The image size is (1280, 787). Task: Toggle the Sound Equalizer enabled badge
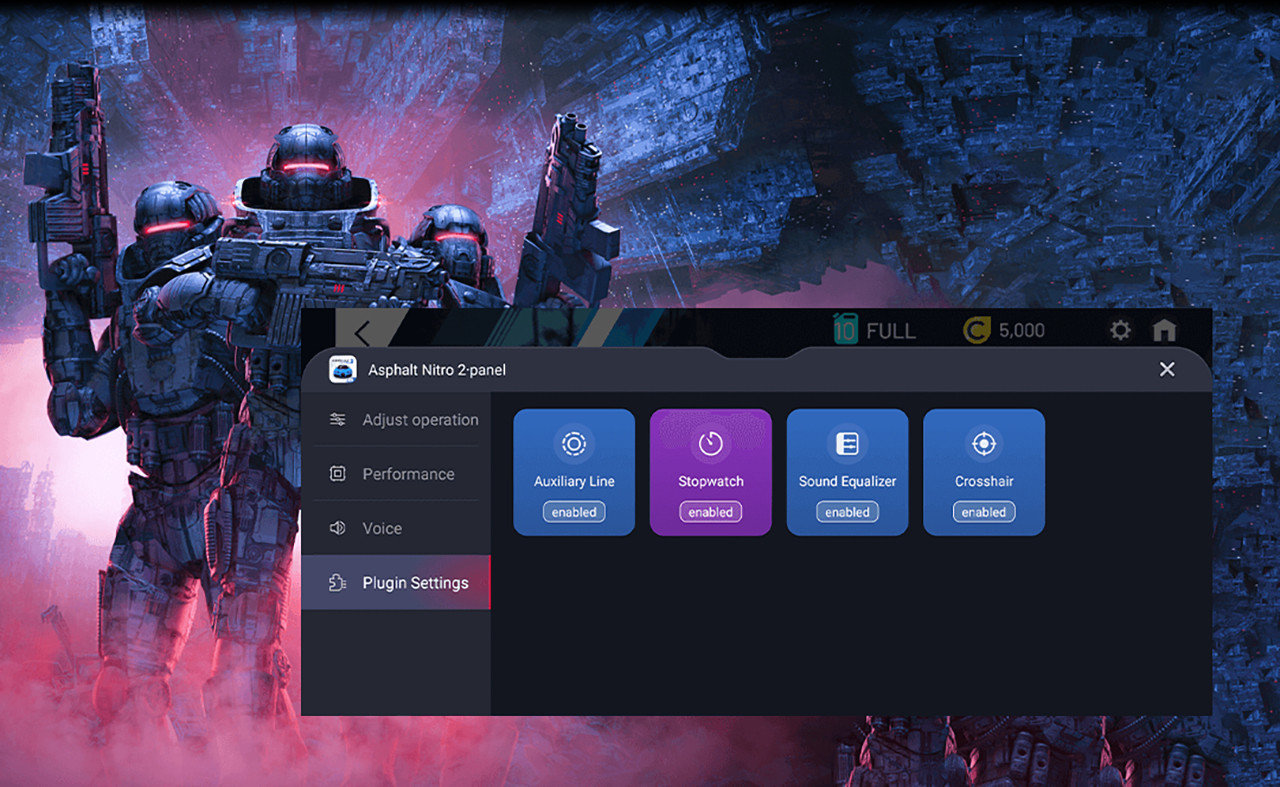point(847,512)
